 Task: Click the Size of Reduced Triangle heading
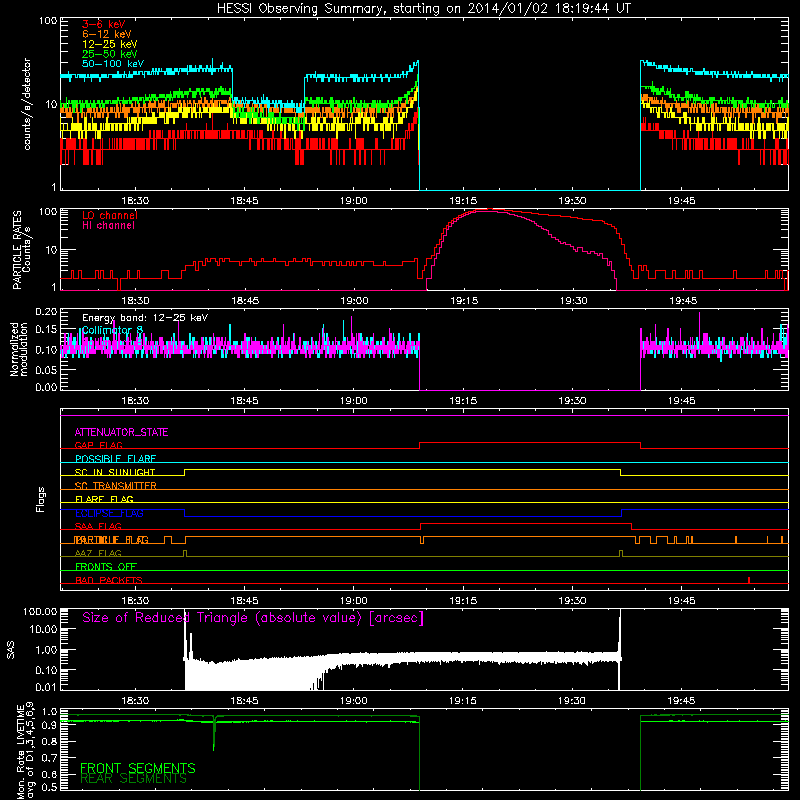click(x=253, y=618)
